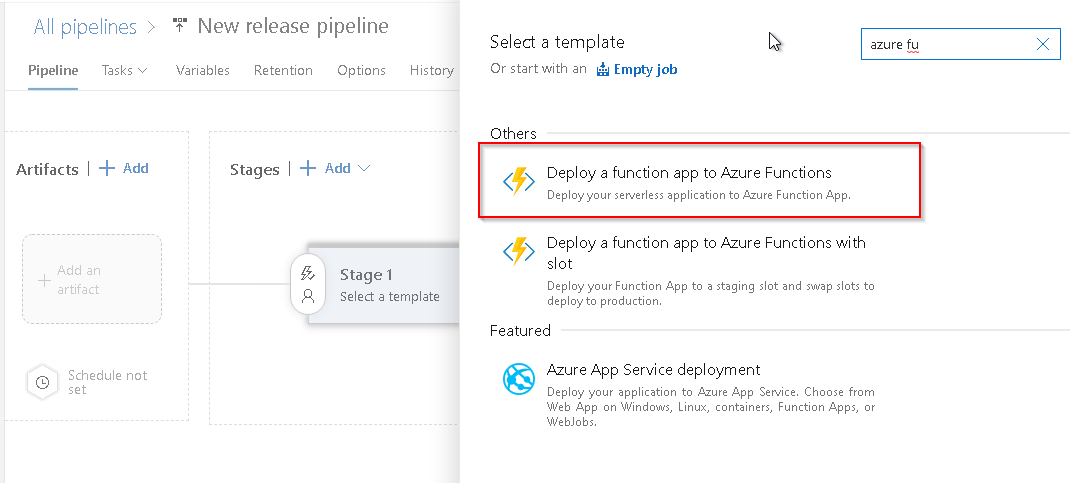Open the Options tab
The image size is (1070, 483).
point(362,70)
